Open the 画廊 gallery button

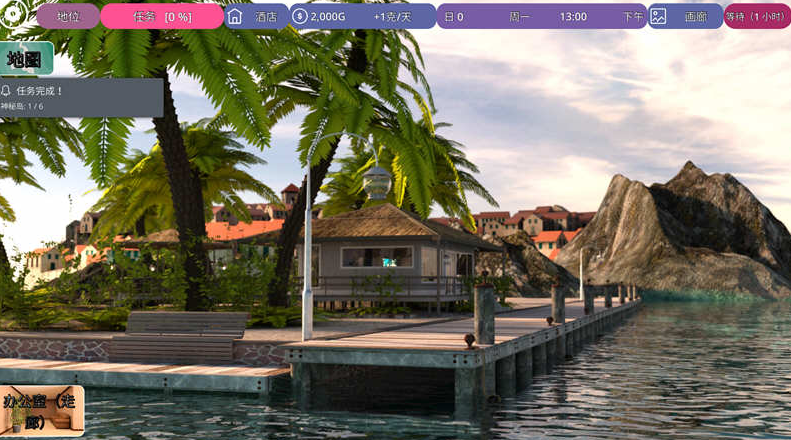[x=696, y=16]
